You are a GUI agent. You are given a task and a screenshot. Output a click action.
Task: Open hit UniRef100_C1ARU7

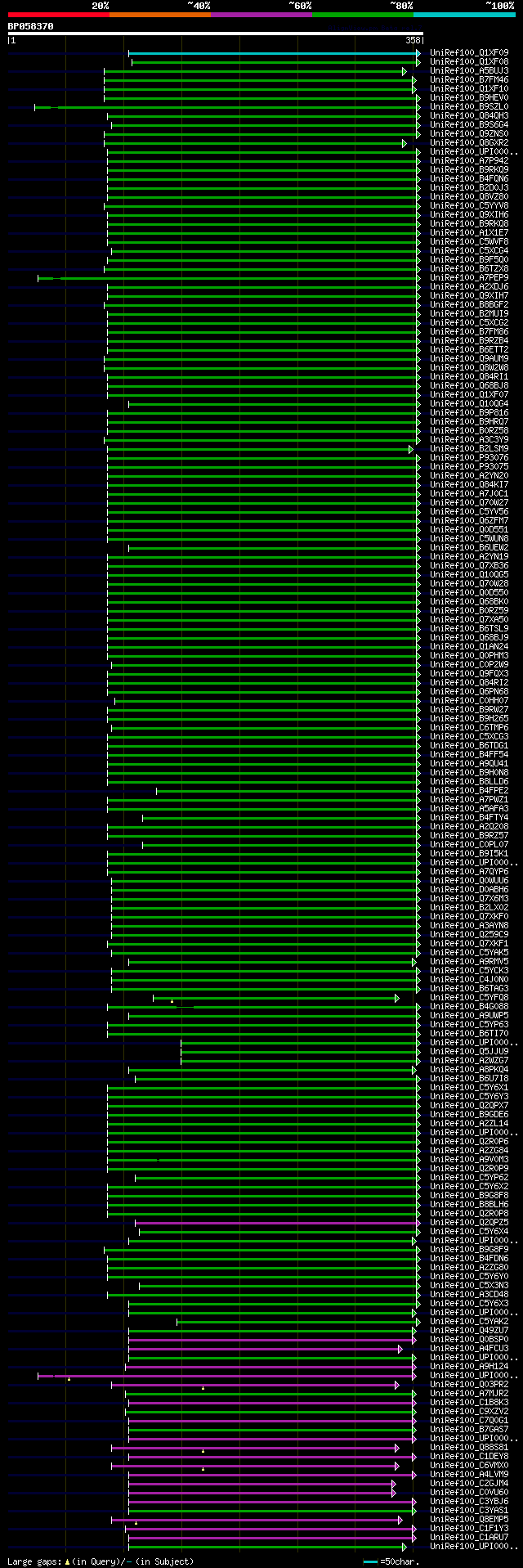point(469,1537)
